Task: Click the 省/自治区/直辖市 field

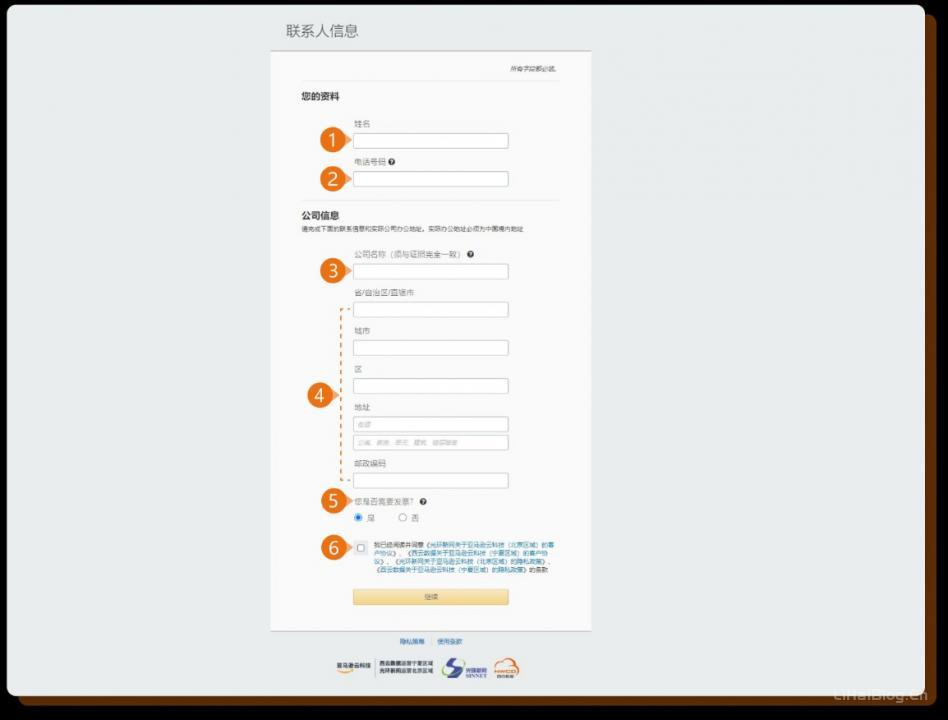Action: coord(430,309)
